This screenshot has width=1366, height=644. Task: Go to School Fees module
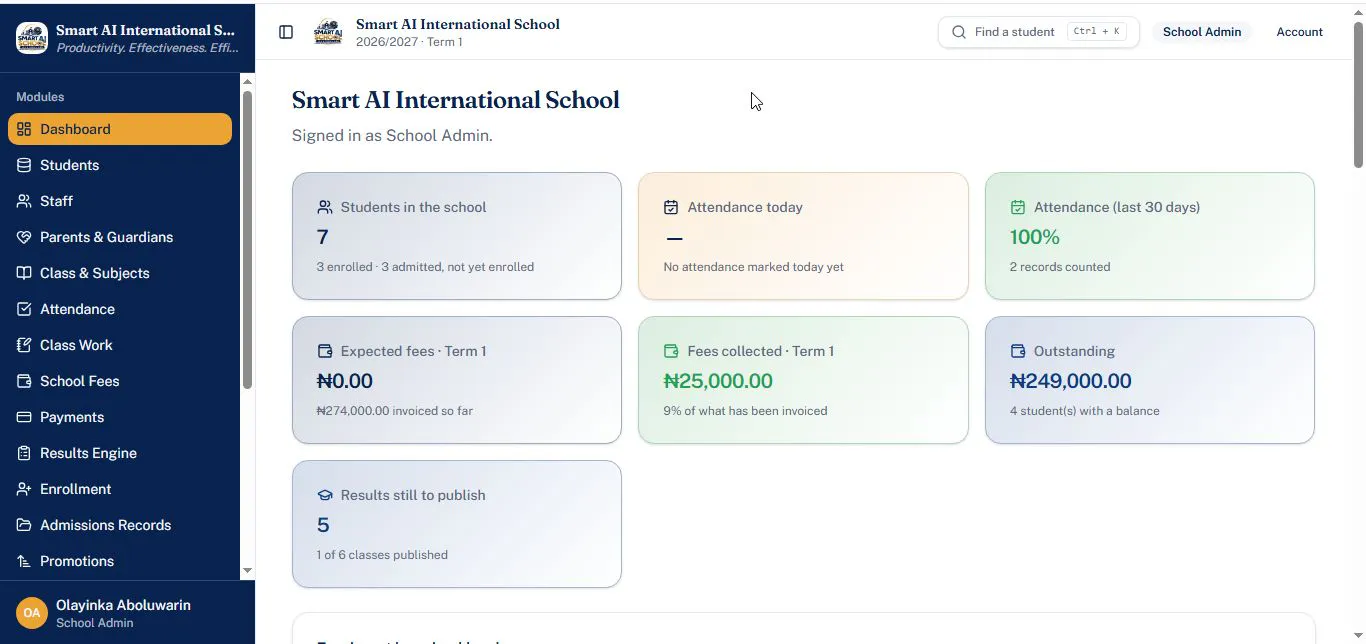[x=120, y=381]
